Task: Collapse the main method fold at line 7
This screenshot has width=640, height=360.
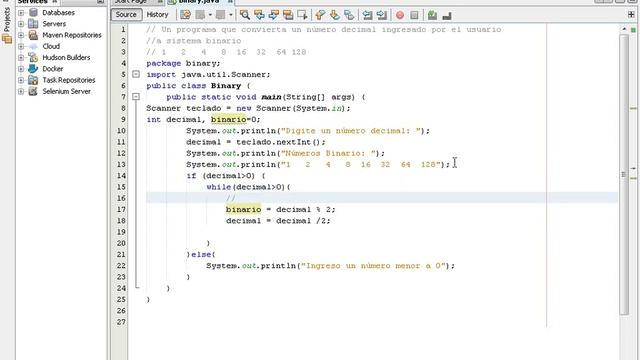Action: (x=136, y=97)
